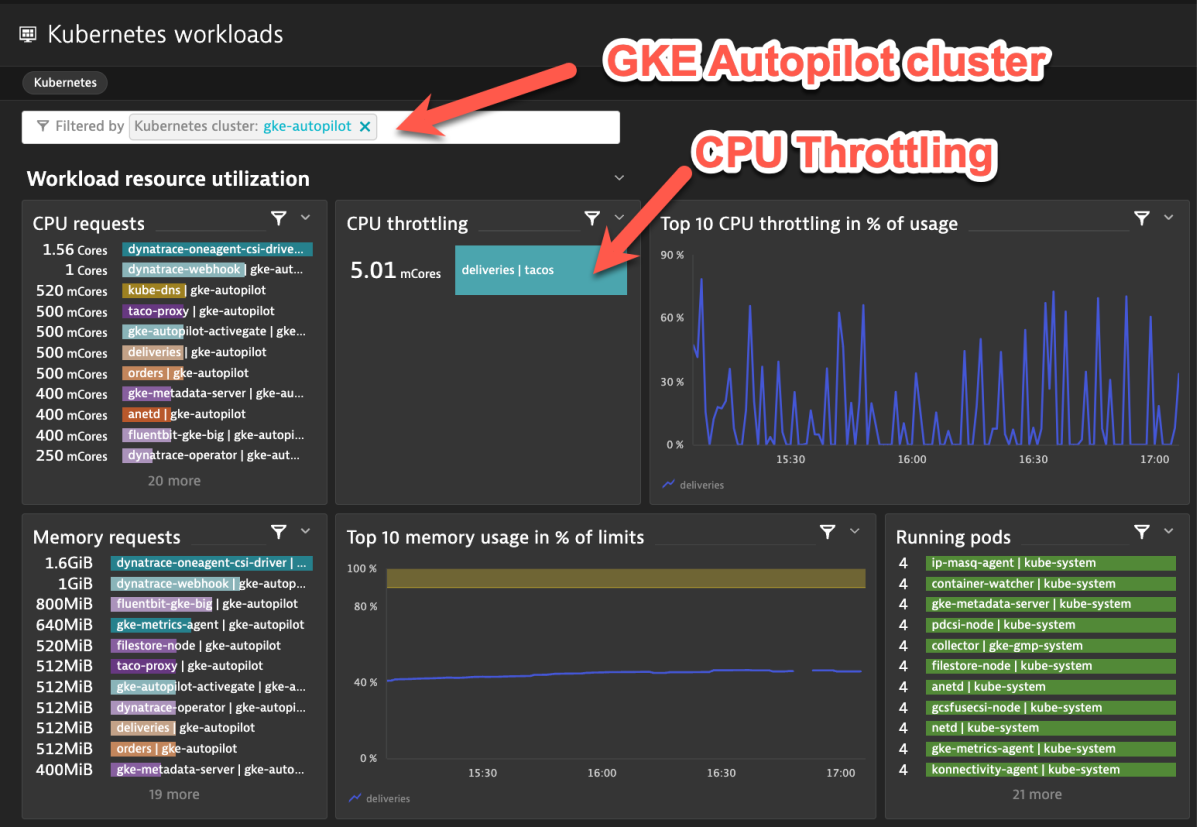Open the Top 10 memory usage options chevron
Screen dimensions: 1200x827
[852, 531]
